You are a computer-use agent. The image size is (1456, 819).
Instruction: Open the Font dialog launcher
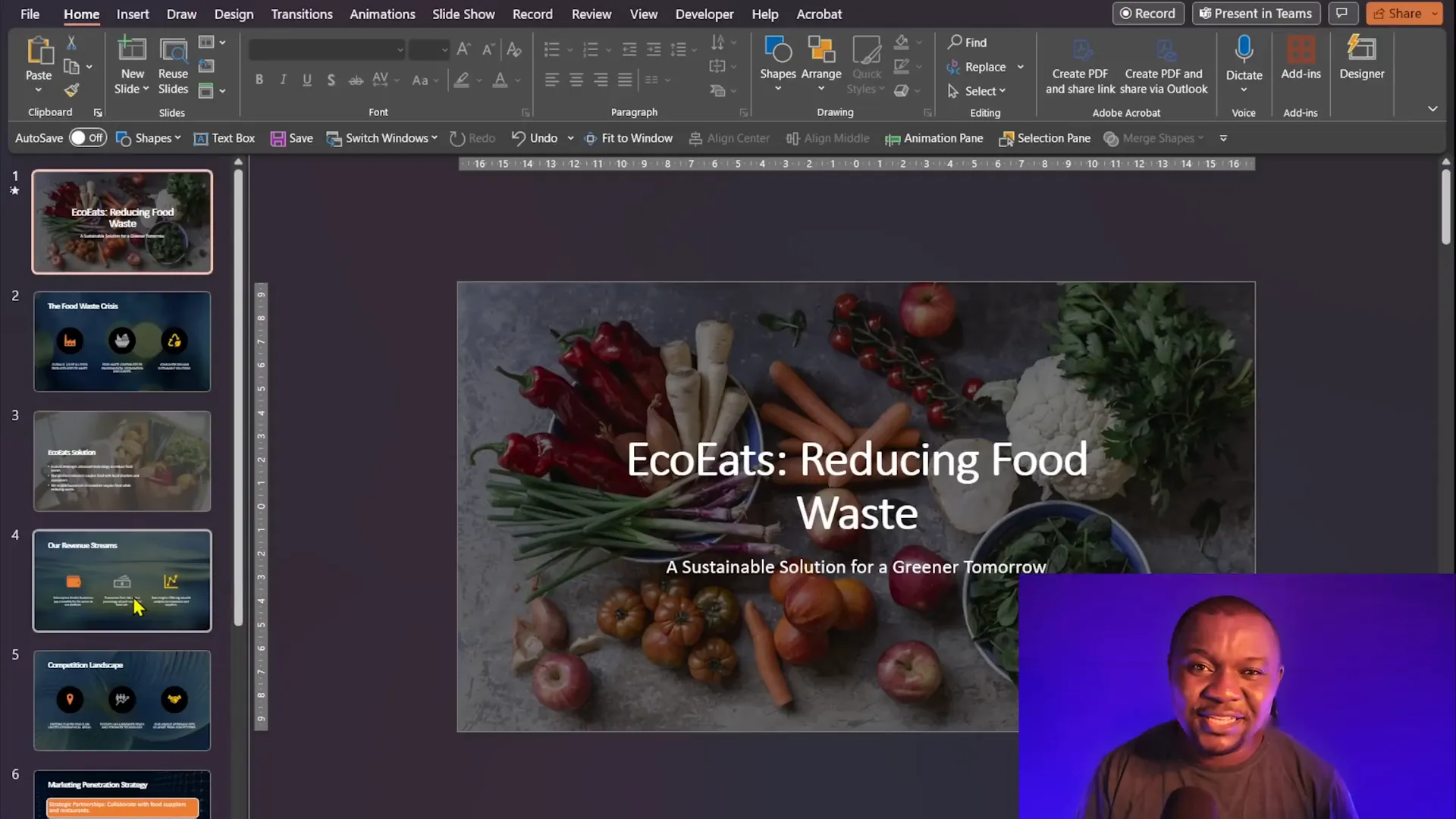click(526, 112)
